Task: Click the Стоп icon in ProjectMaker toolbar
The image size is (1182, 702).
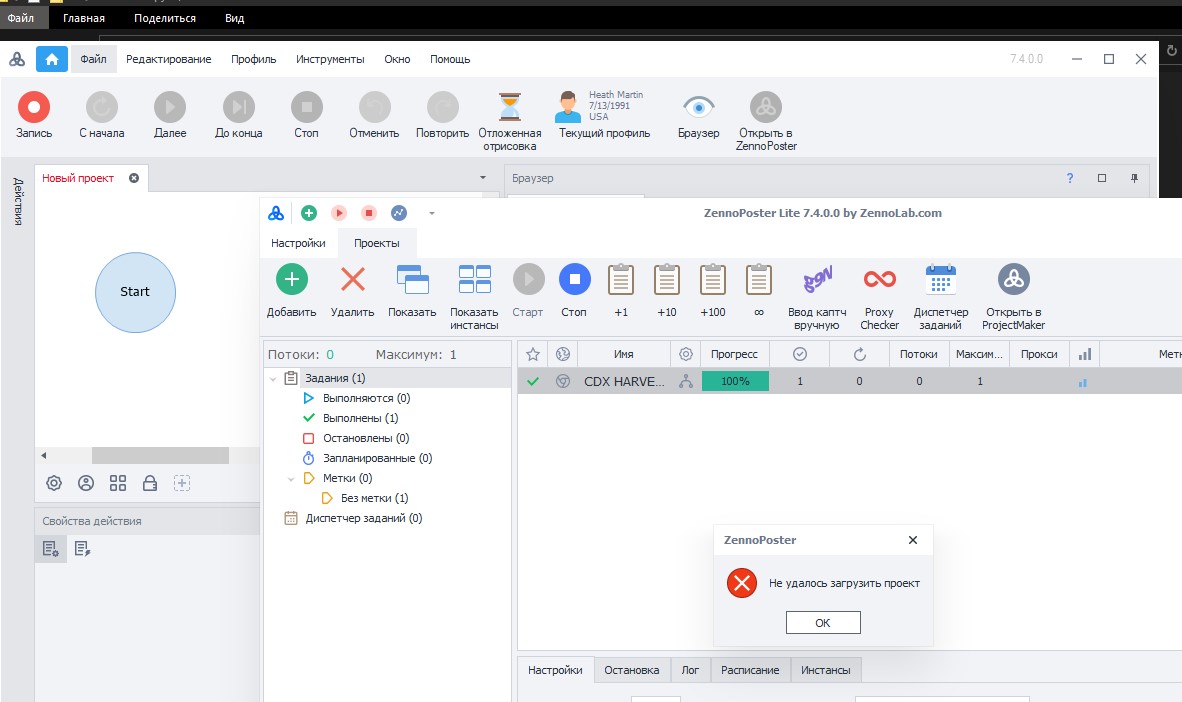Action: 307,107
